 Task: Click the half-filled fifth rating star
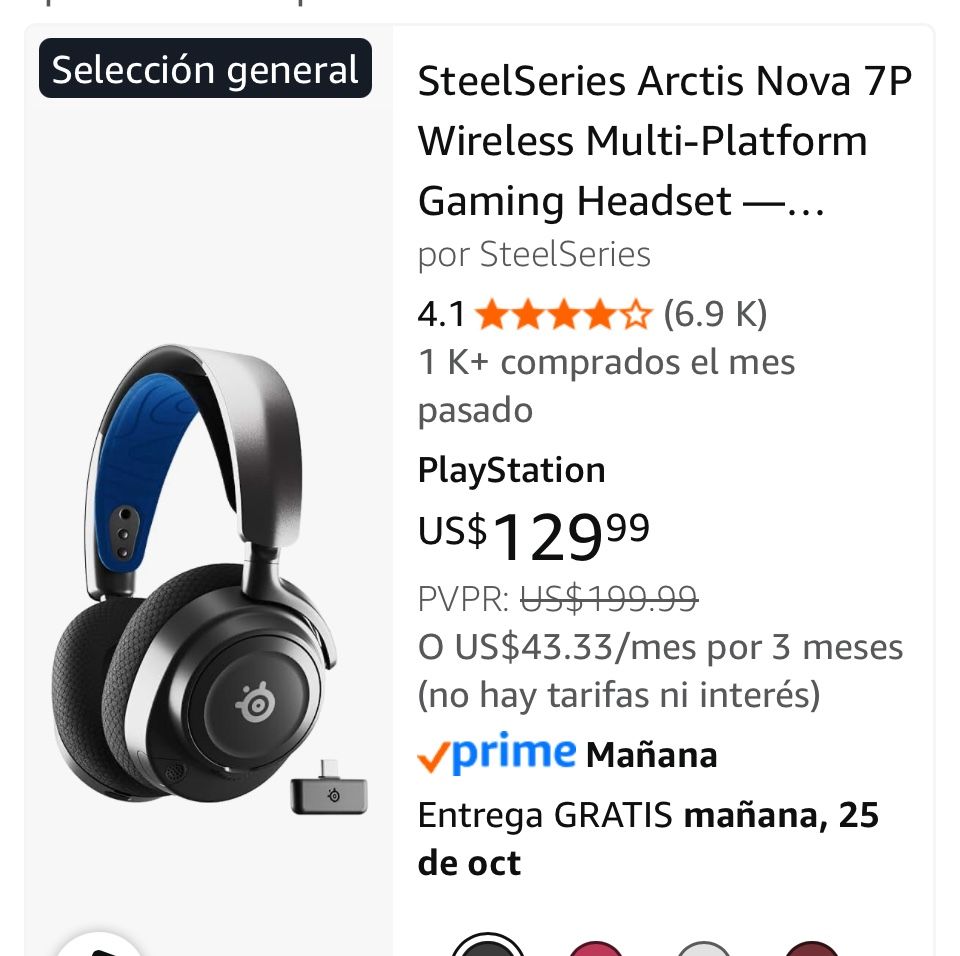click(637, 314)
